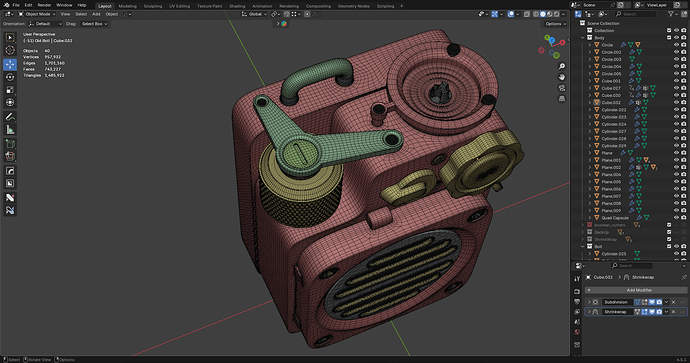The width and height of the screenshot is (690, 363).
Task: Activate the Move tool
Action: pyautogui.click(x=10, y=64)
